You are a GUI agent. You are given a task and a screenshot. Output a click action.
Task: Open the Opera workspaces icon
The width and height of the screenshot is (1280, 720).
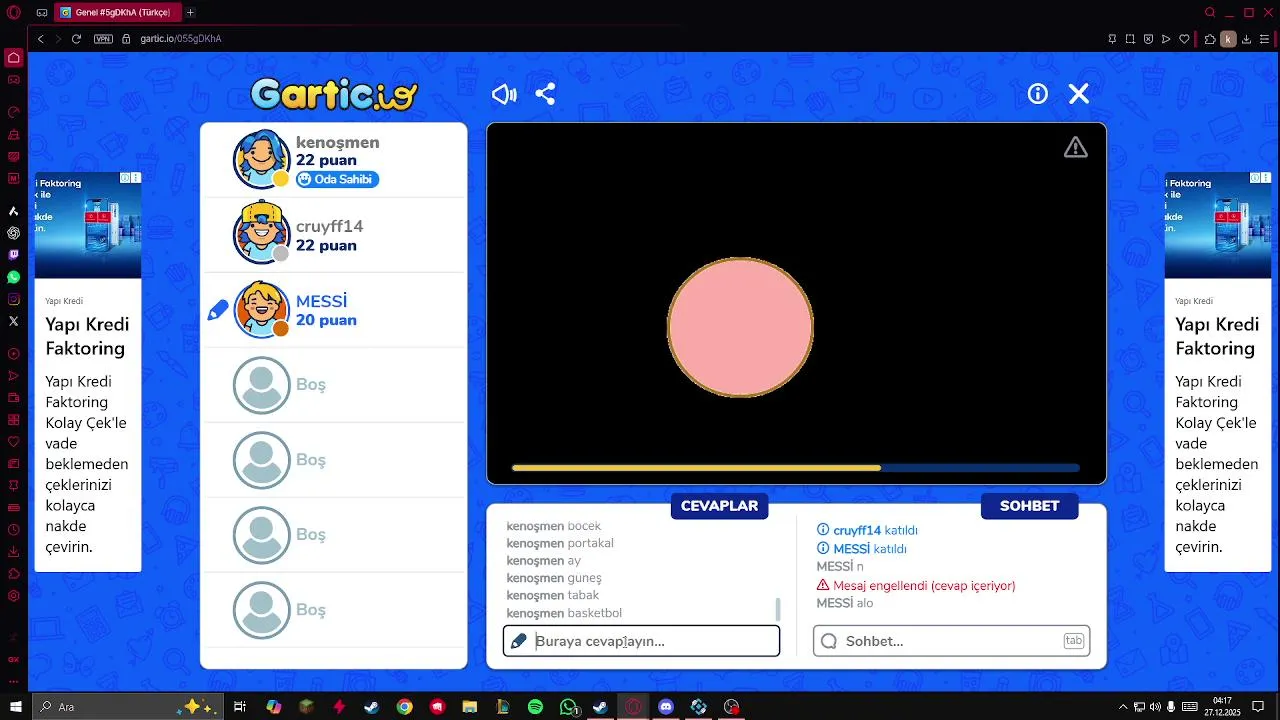pos(41,13)
